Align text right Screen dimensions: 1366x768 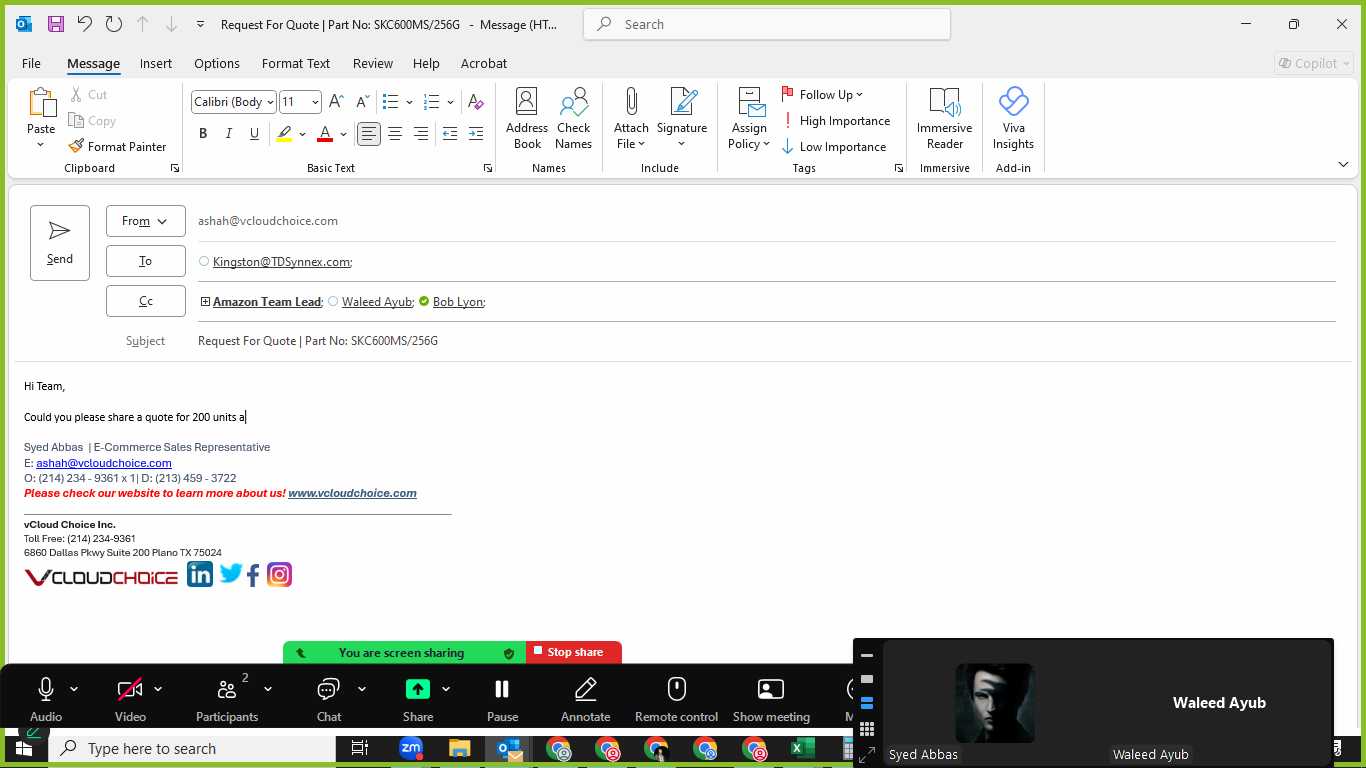pos(421,134)
